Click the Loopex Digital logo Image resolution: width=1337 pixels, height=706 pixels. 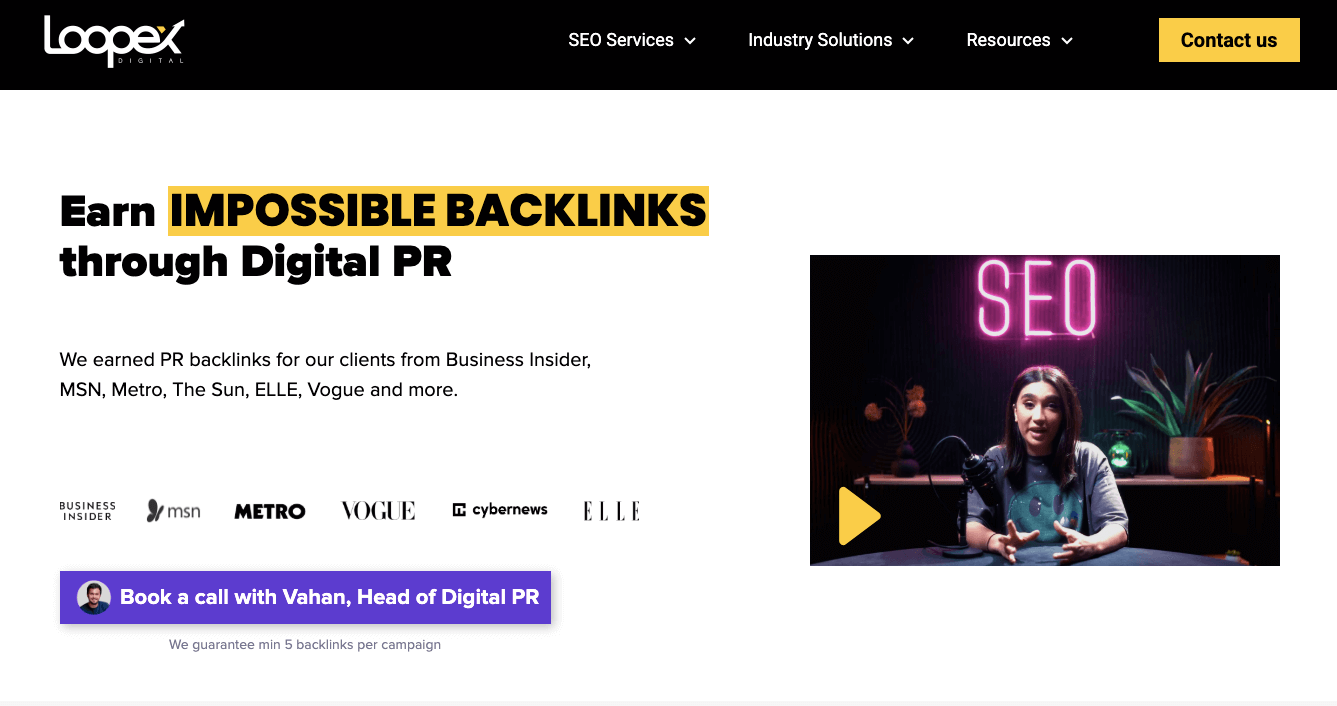(114, 41)
